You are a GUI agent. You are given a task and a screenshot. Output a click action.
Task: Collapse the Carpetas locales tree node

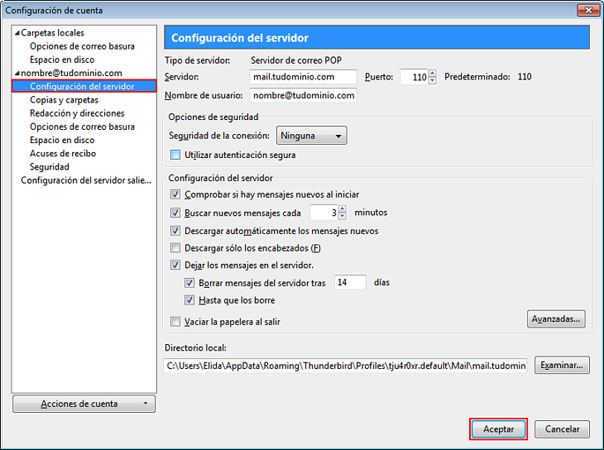(17, 33)
